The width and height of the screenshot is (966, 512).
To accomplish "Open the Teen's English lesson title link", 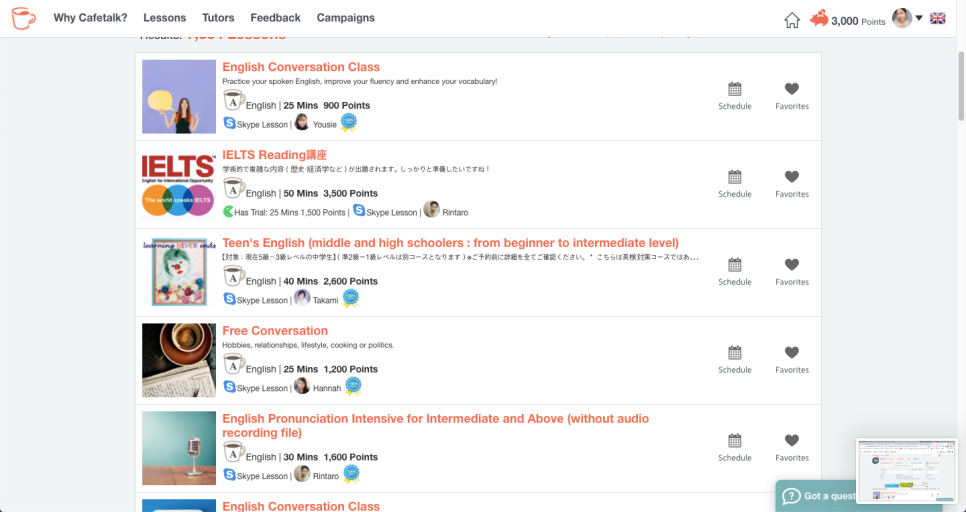I will pos(450,243).
